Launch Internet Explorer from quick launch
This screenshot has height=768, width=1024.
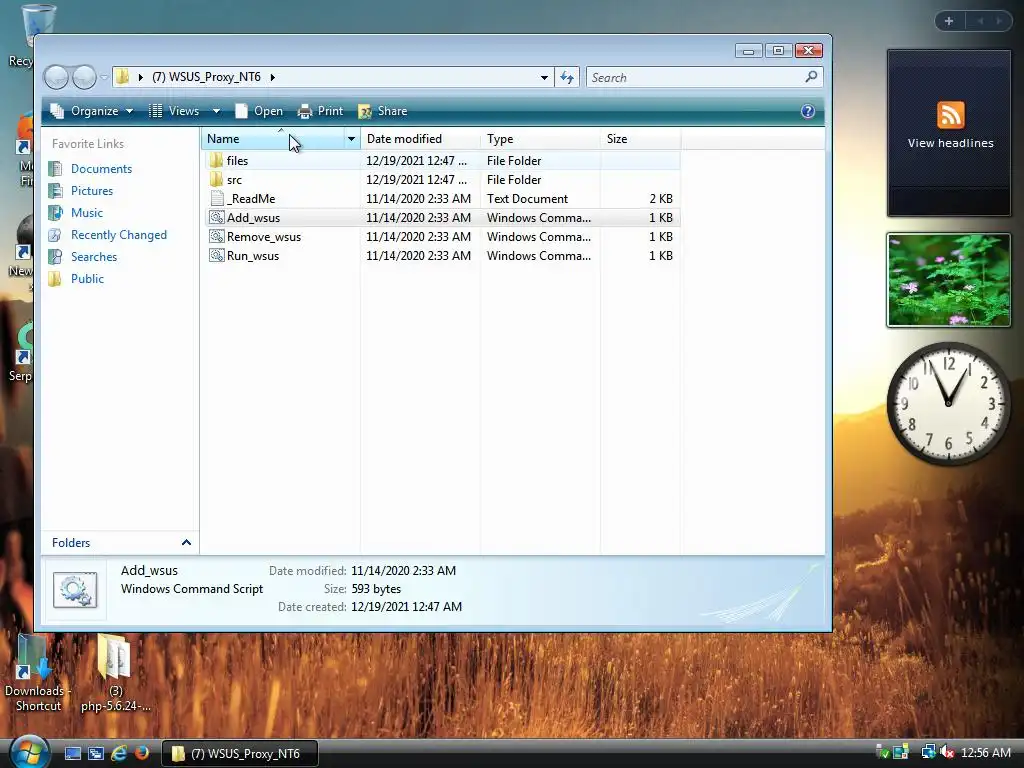119,754
